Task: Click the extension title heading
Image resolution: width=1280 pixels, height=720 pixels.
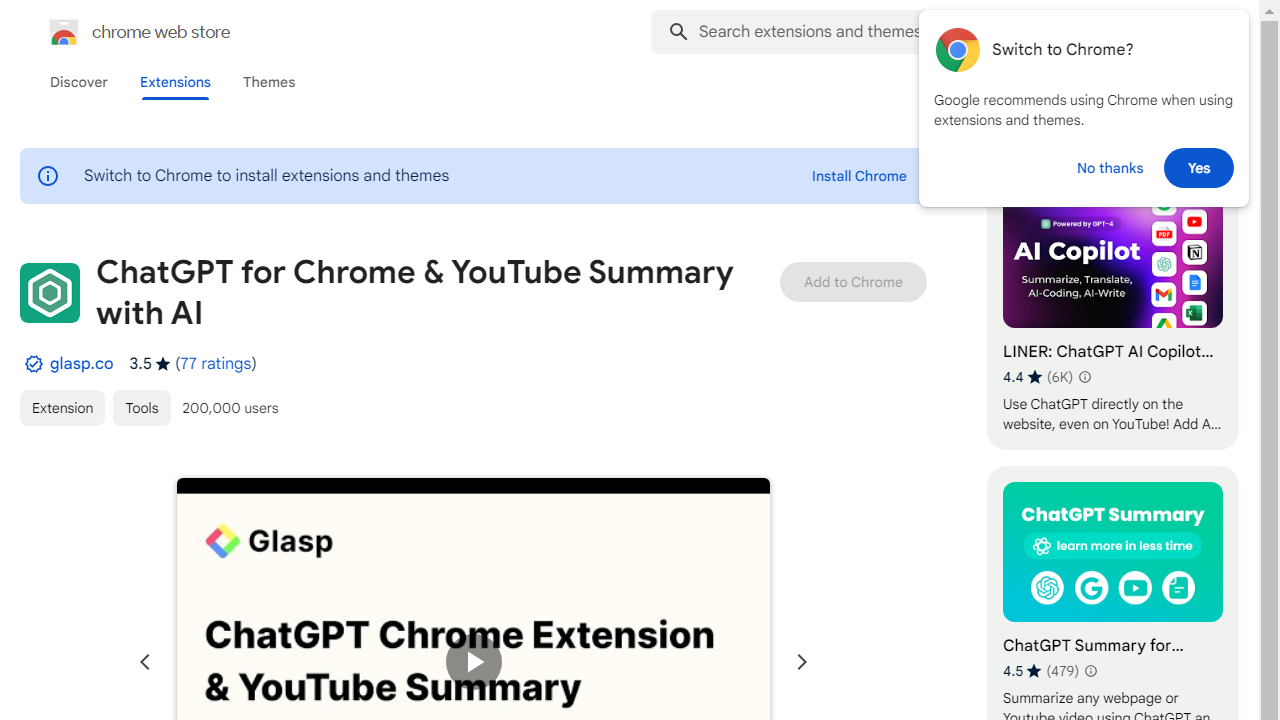Action: pos(415,293)
